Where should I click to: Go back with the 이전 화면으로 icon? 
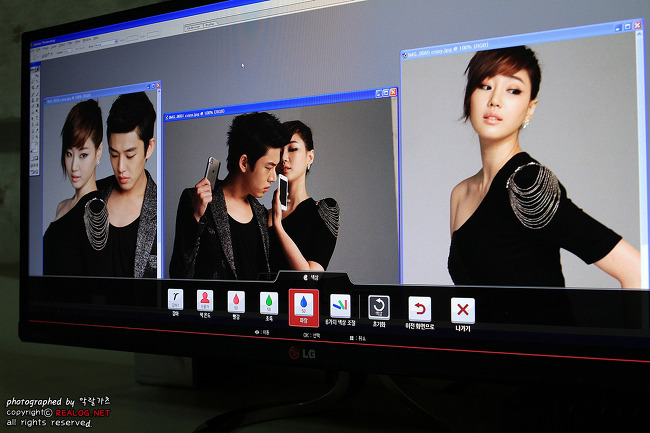pyautogui.click(x=420, y=309)
